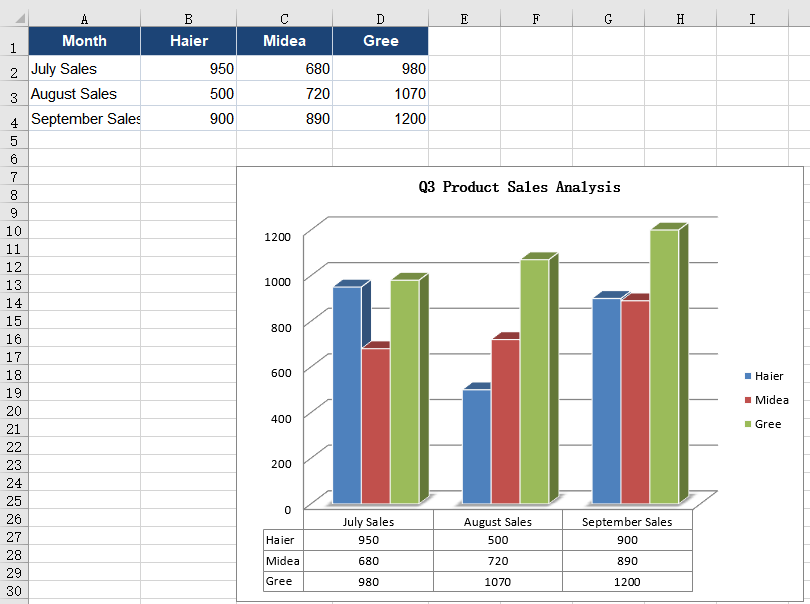Click the 1200 vertical axis label
Screen dimensions: 810x604
pyautogui.click(x=277, y=237)
